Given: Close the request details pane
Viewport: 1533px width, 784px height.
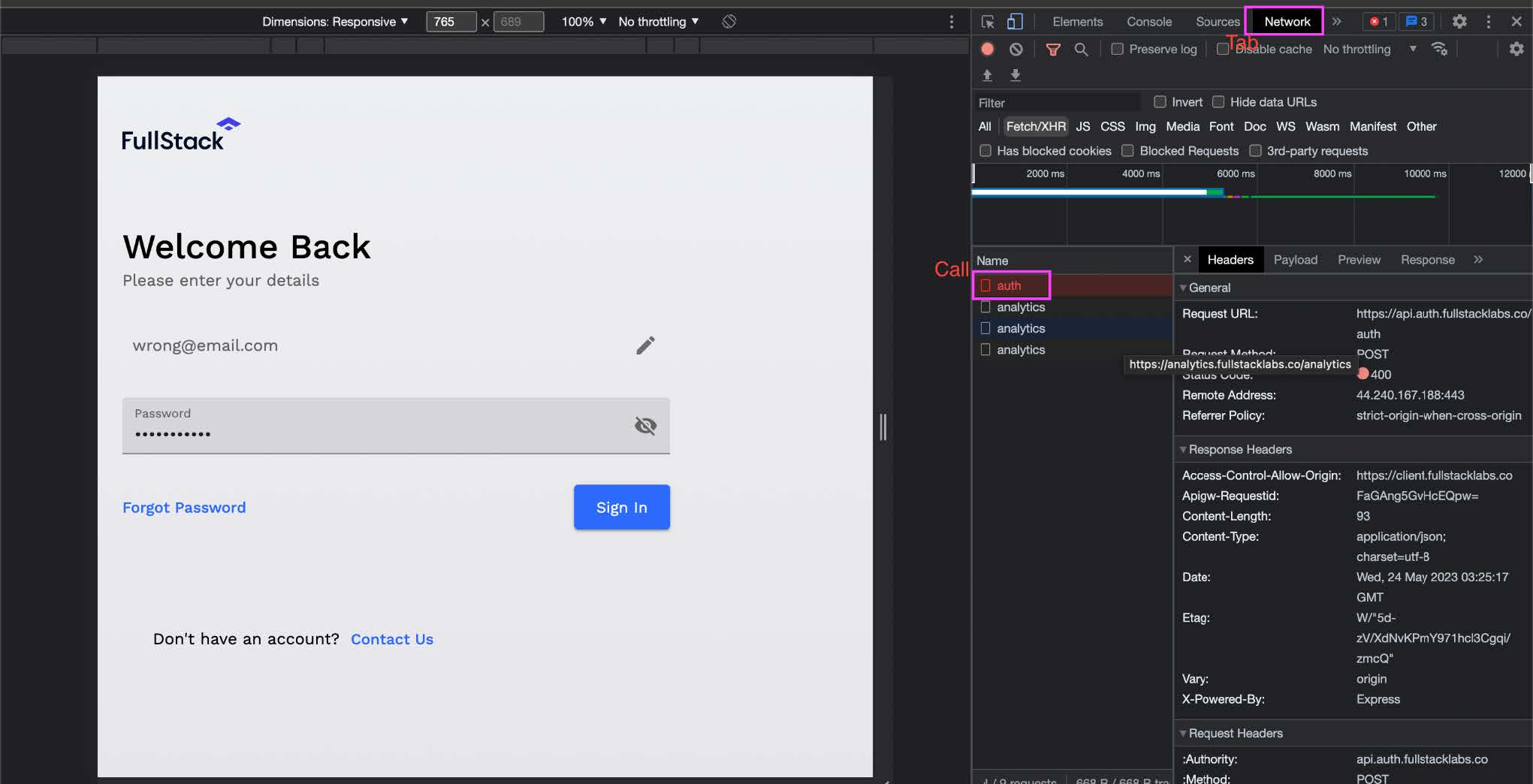Looking at the screenshot, I should pos(1187,259).
